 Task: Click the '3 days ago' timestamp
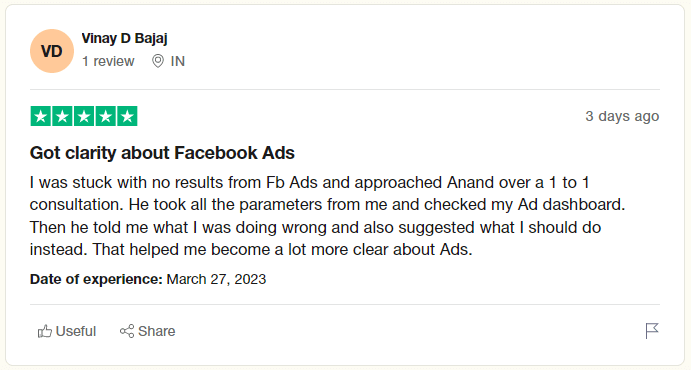pyautogui.click(x=622, y=116)
